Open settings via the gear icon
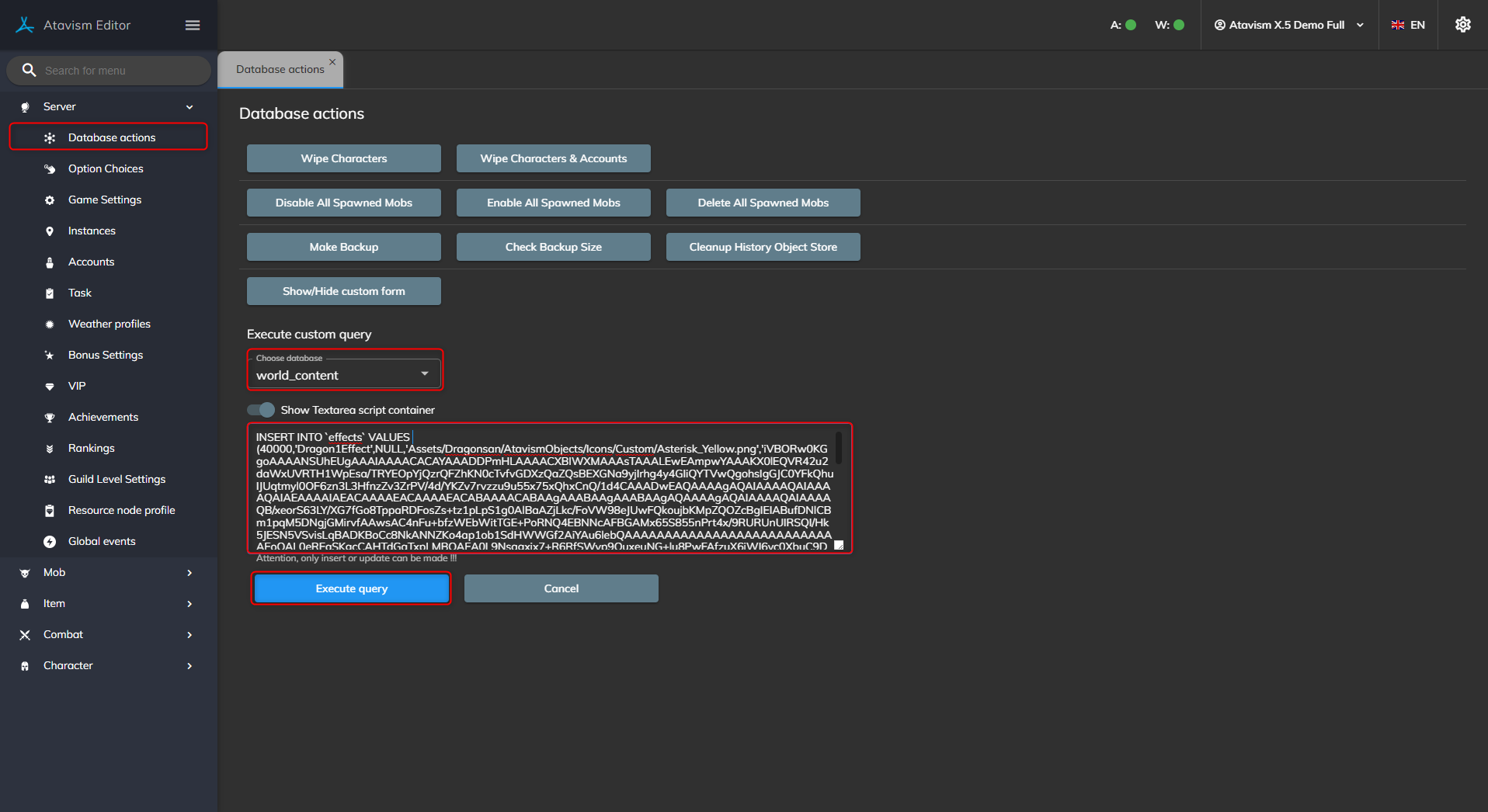Screen dimensions: 1488x812 tap(1462, 25)
